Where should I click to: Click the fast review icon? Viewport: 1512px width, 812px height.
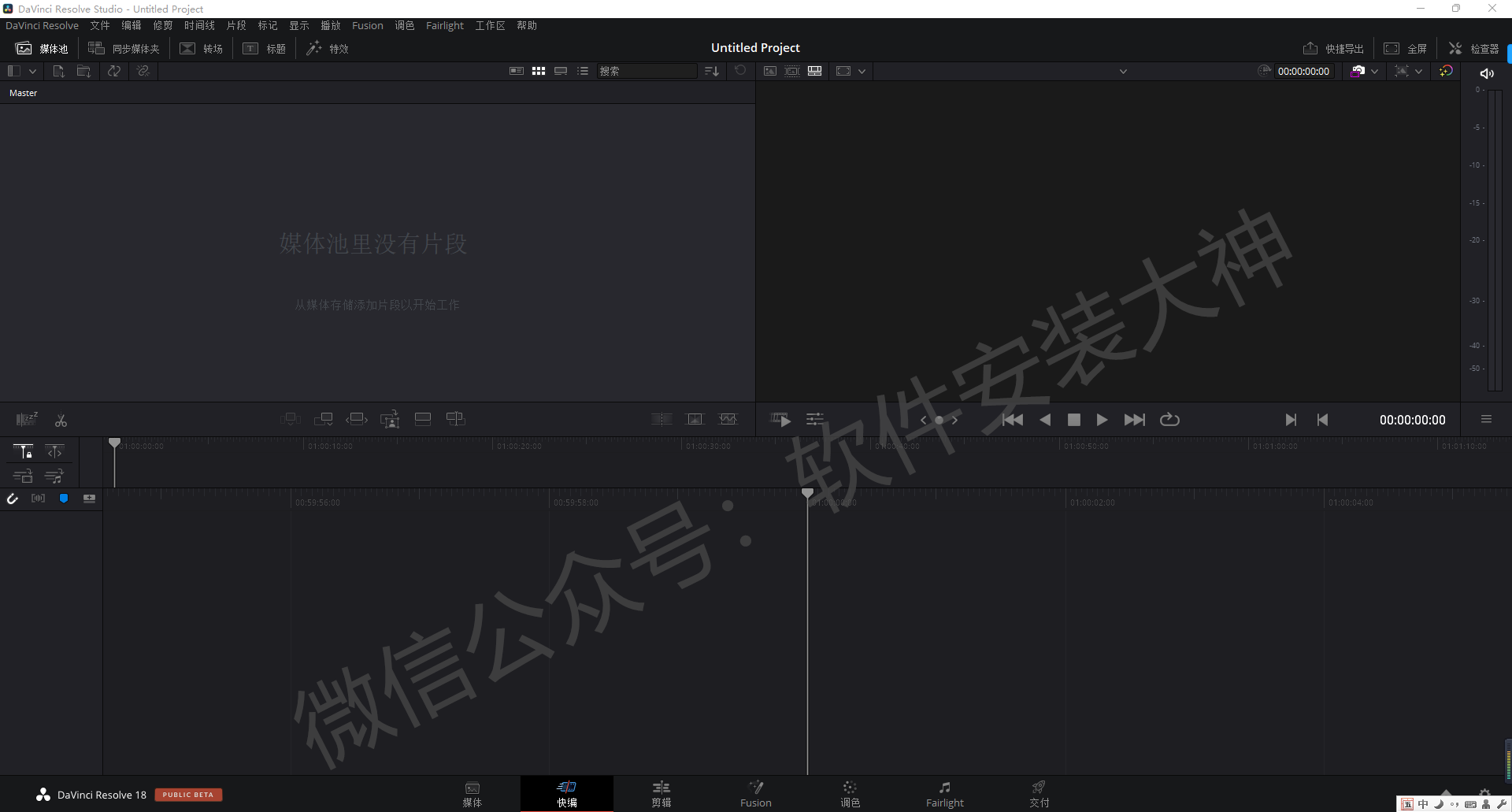point(780,420)
